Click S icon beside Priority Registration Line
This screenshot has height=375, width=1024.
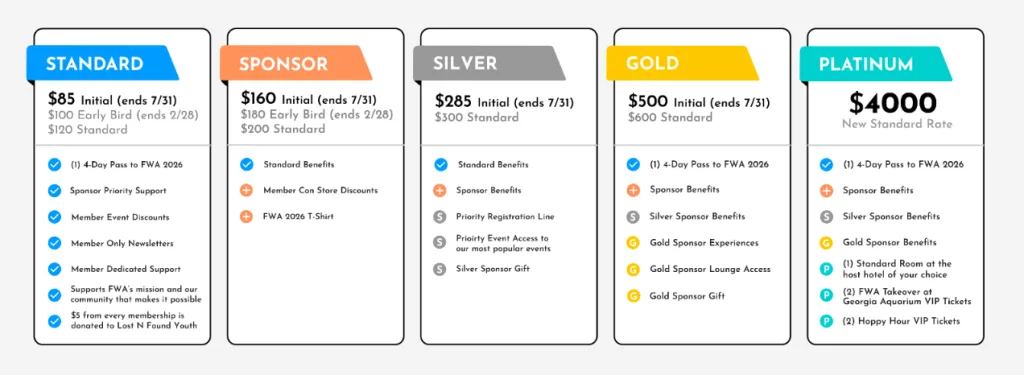[x=440, y=216]
